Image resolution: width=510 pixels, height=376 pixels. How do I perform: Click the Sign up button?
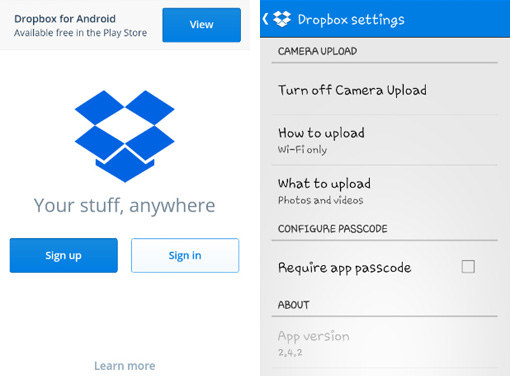point(64,255)
